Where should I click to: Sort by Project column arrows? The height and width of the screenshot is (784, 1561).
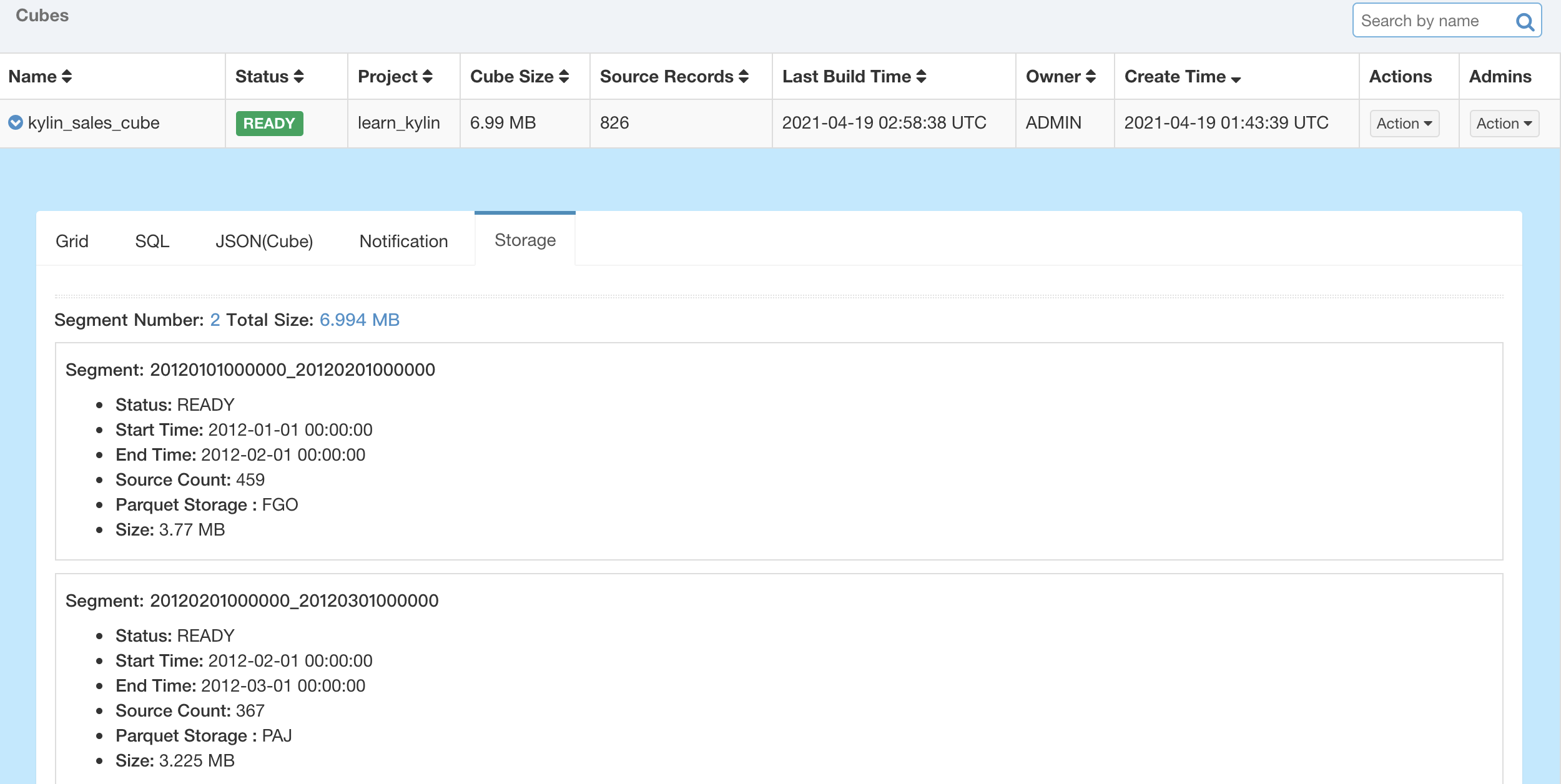click(x=428, y=77)
